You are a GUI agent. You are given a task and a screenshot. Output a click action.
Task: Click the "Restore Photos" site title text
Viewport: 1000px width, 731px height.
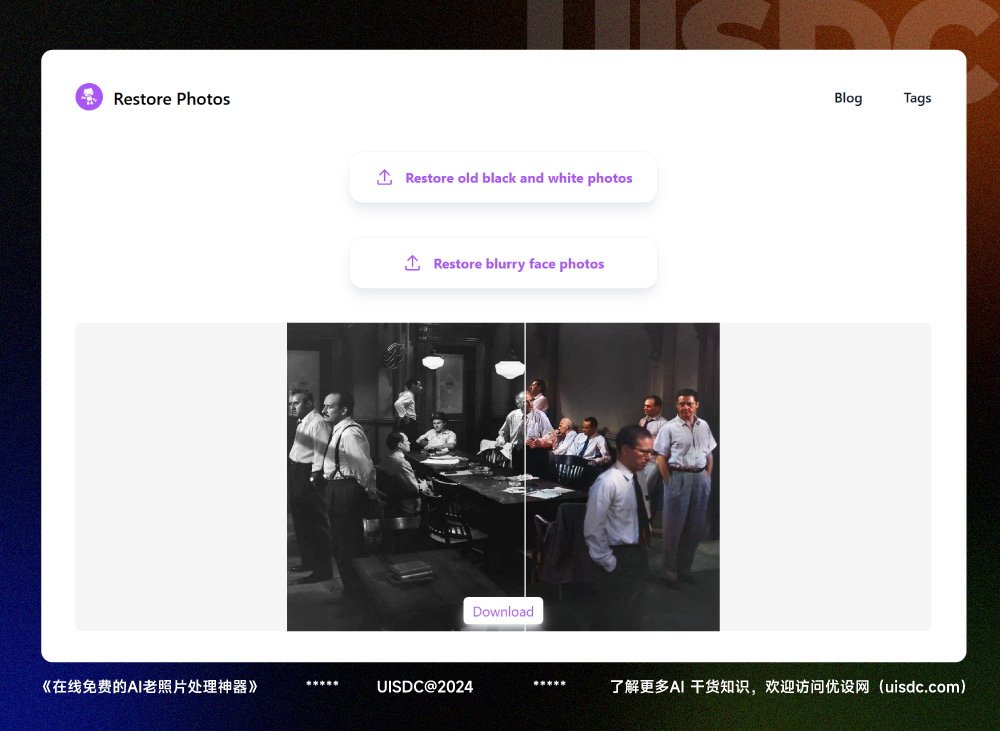tap(172, 99)
